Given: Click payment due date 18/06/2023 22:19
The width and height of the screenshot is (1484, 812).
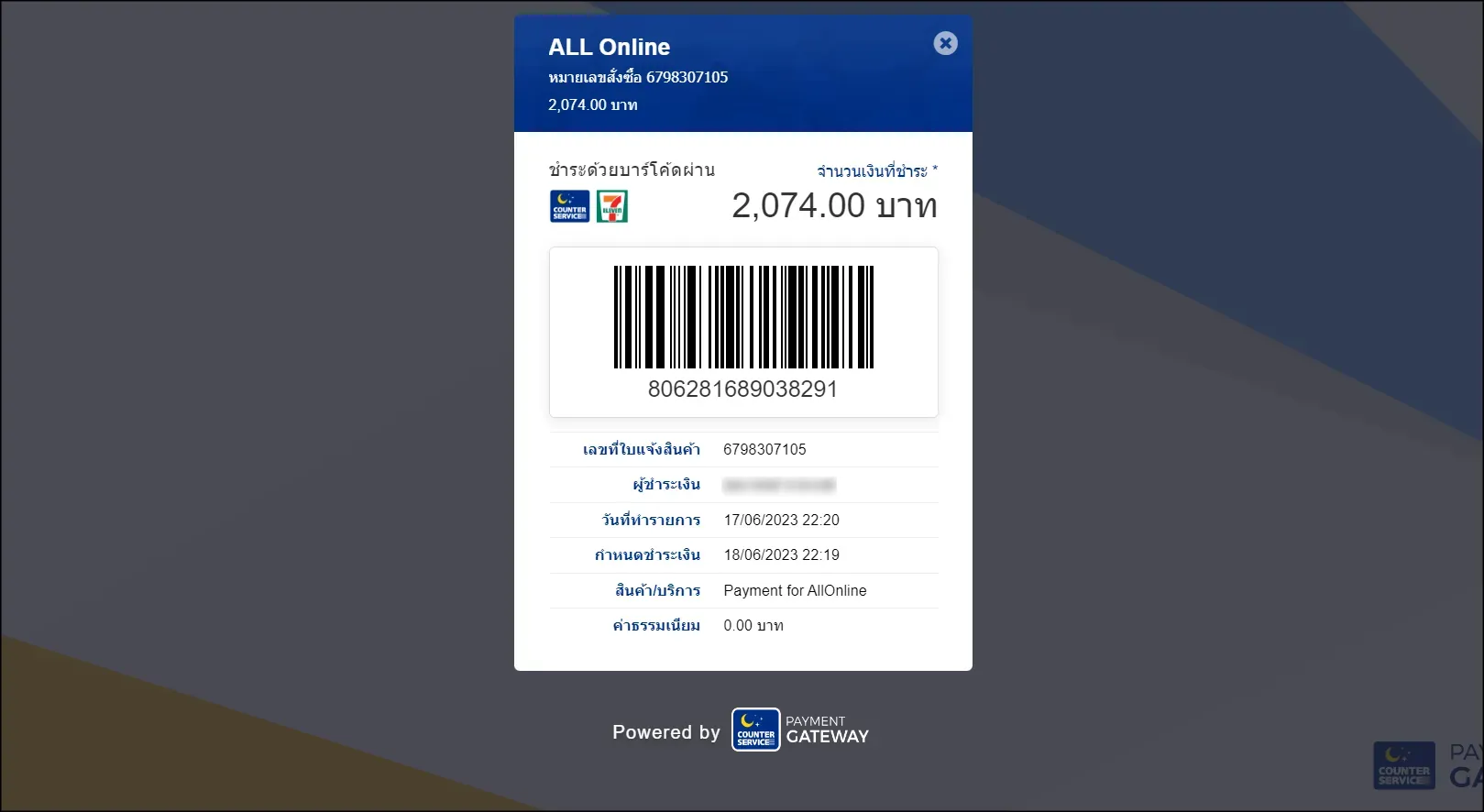Looking at the screenshot, I should coord(781,554).
